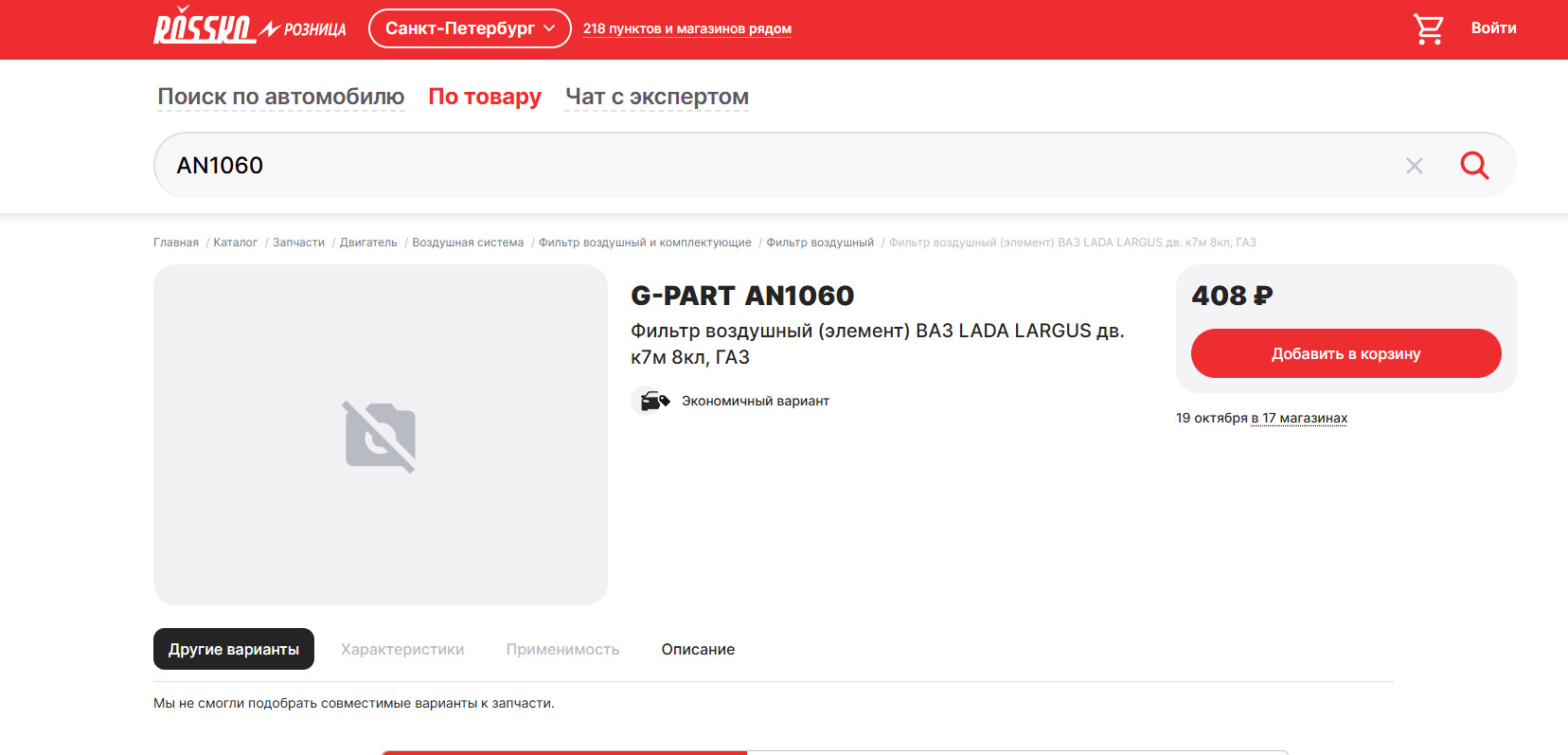This screenshot has height=755, width=1568.
Task: Click the no-photo placeholder image
Action: pos(381,436)
